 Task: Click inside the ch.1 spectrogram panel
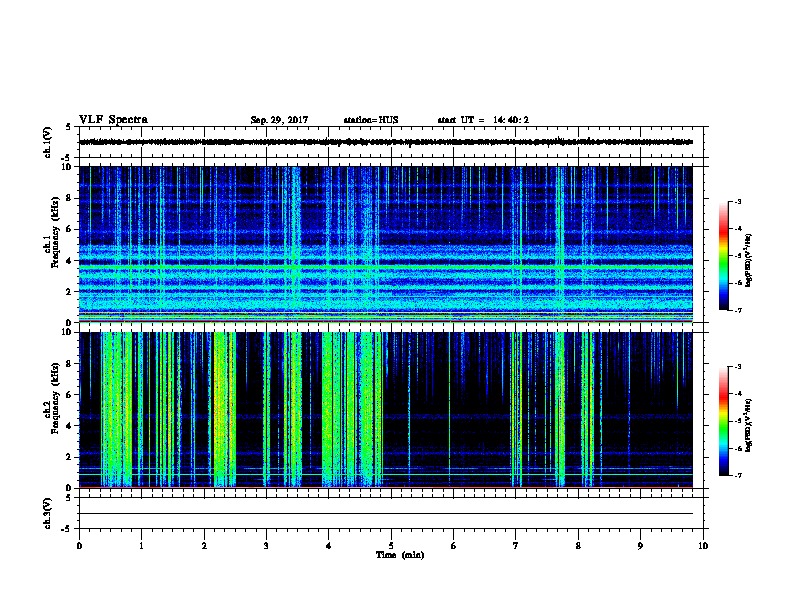386,244
